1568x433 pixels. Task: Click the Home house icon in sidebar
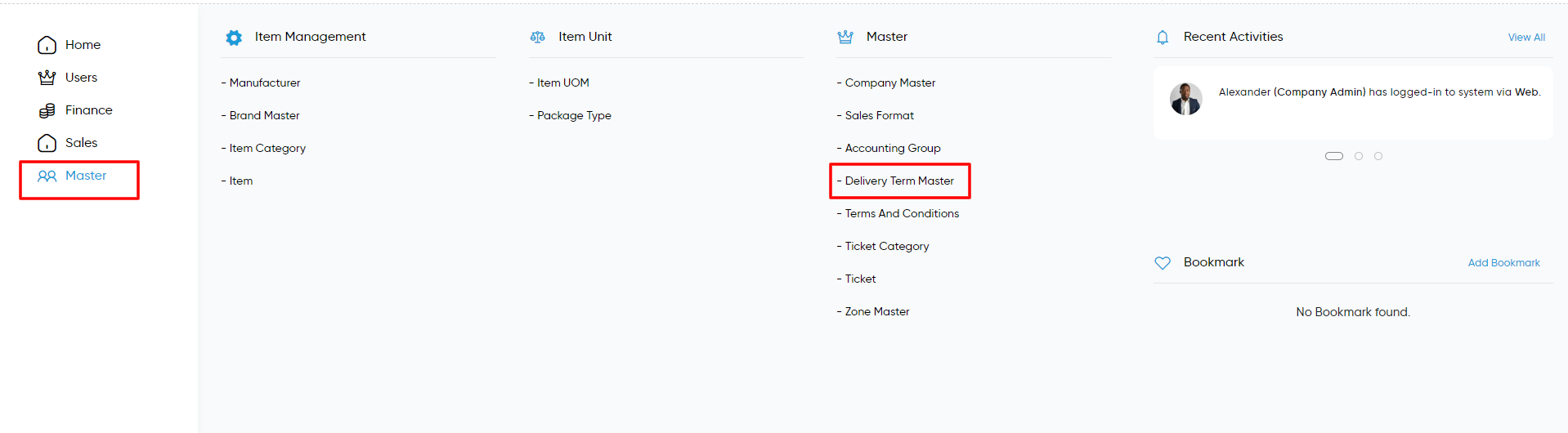(x=47, y=45)
